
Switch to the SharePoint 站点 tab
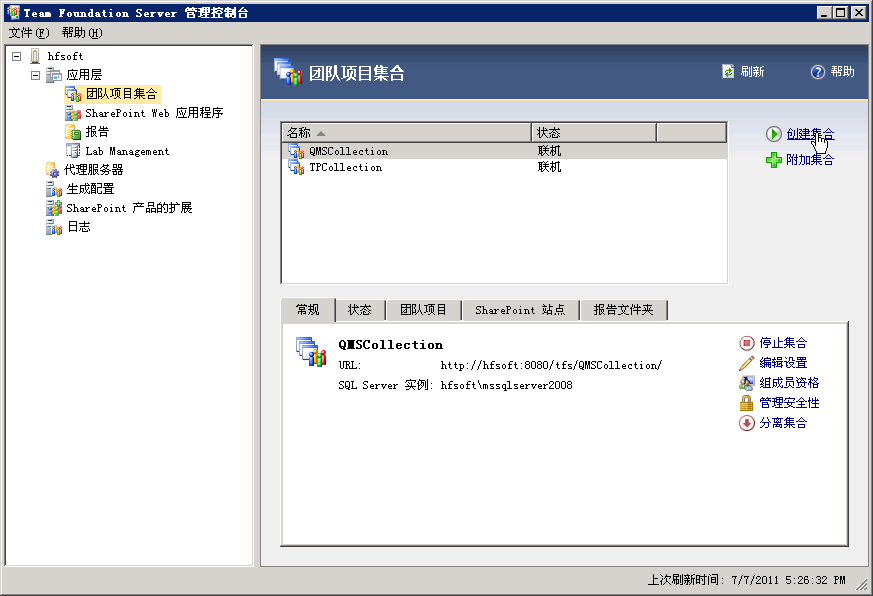click(520, 310)
